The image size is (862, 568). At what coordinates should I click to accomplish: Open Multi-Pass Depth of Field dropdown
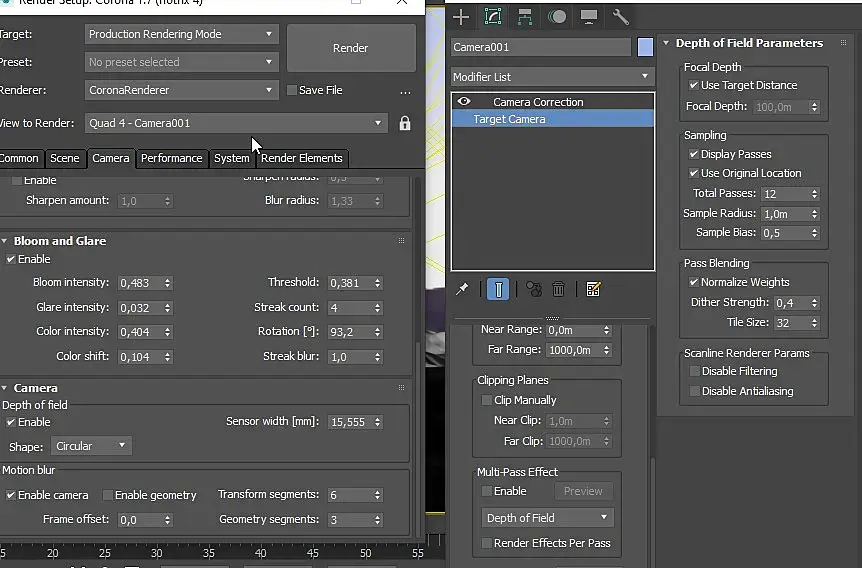(547, 518)
